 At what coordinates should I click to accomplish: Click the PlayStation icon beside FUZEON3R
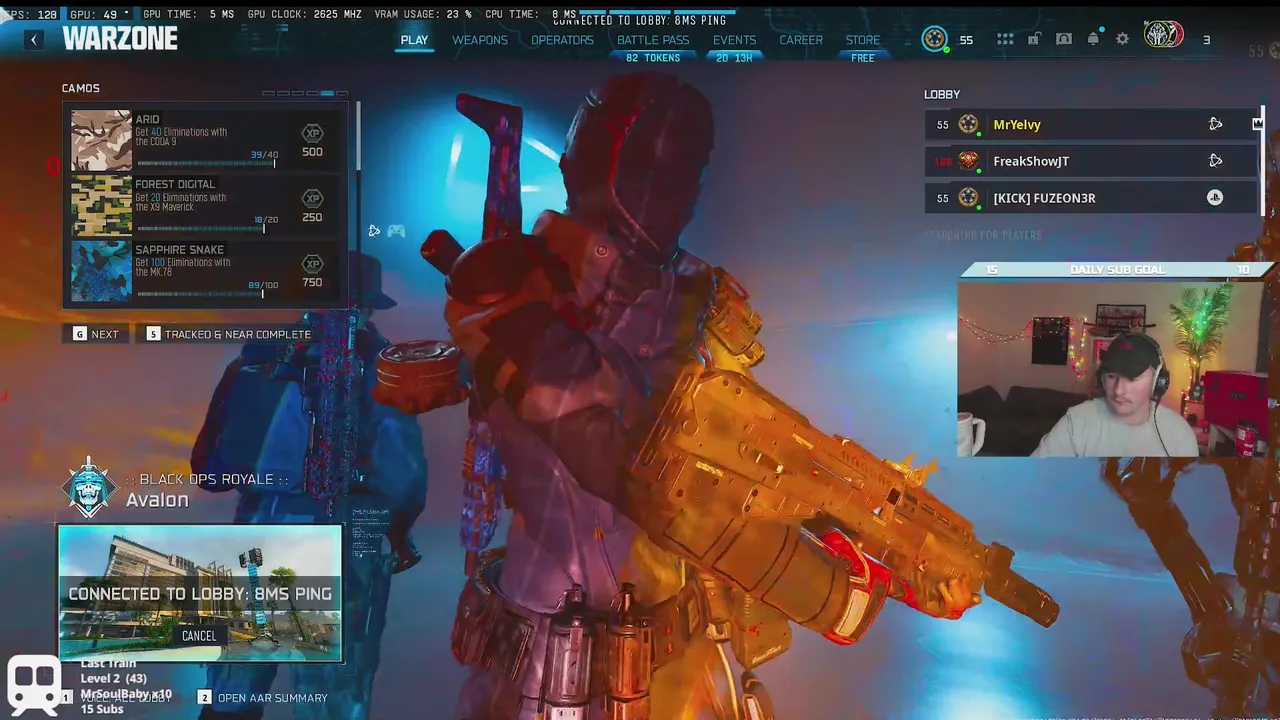coord(1215,198)
